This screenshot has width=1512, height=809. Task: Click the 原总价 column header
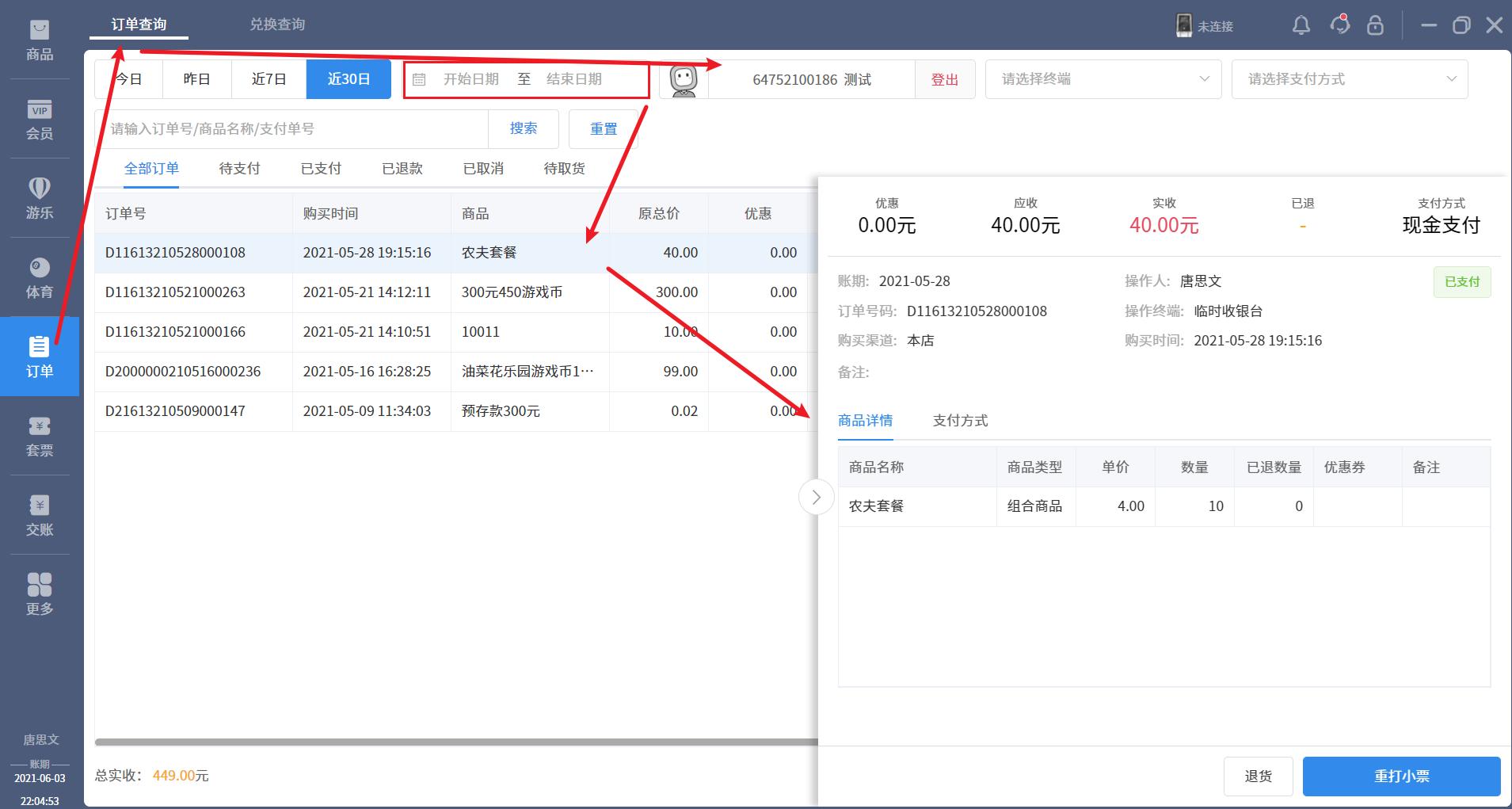(x=659, y=214)
